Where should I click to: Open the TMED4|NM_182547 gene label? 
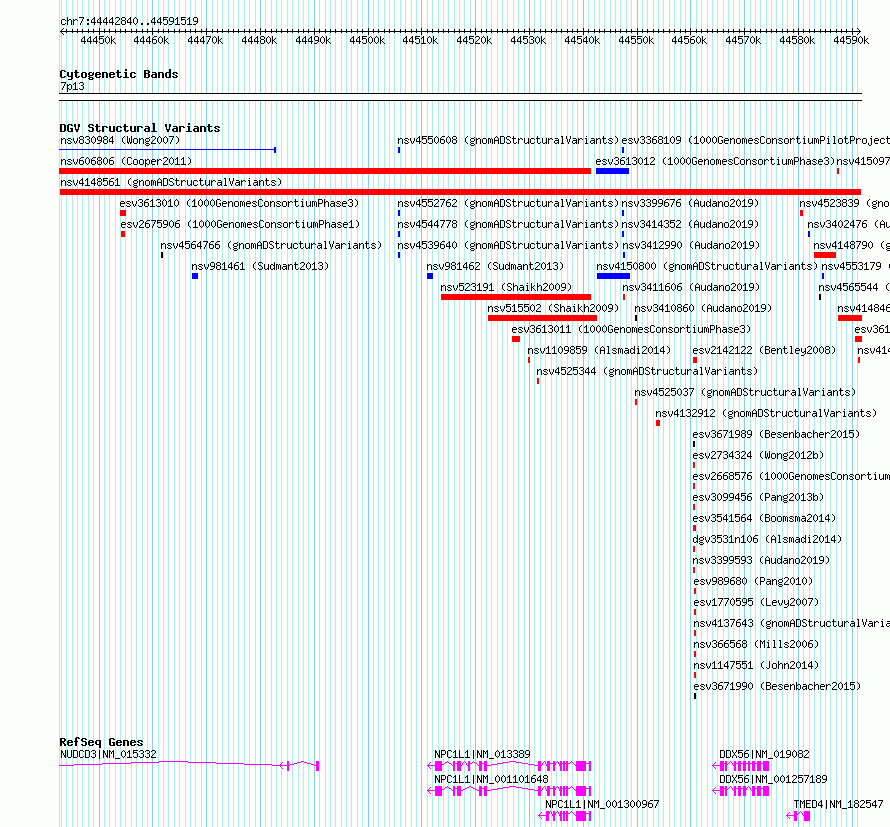838,804
